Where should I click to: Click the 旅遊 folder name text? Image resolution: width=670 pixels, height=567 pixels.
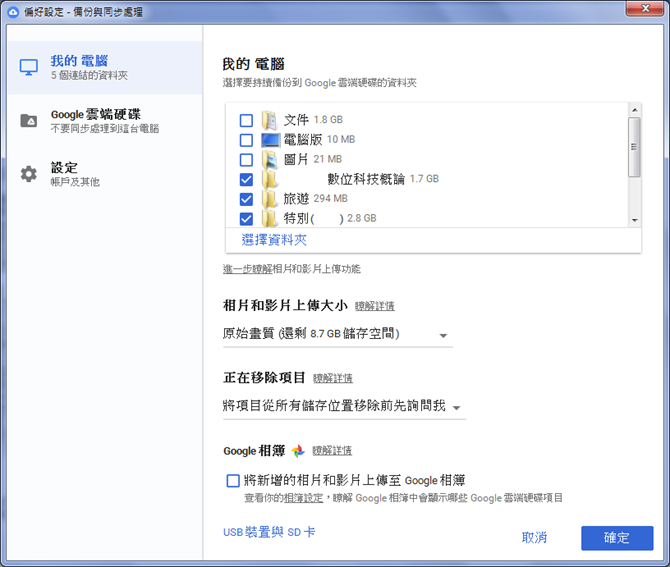coord(296,198)
